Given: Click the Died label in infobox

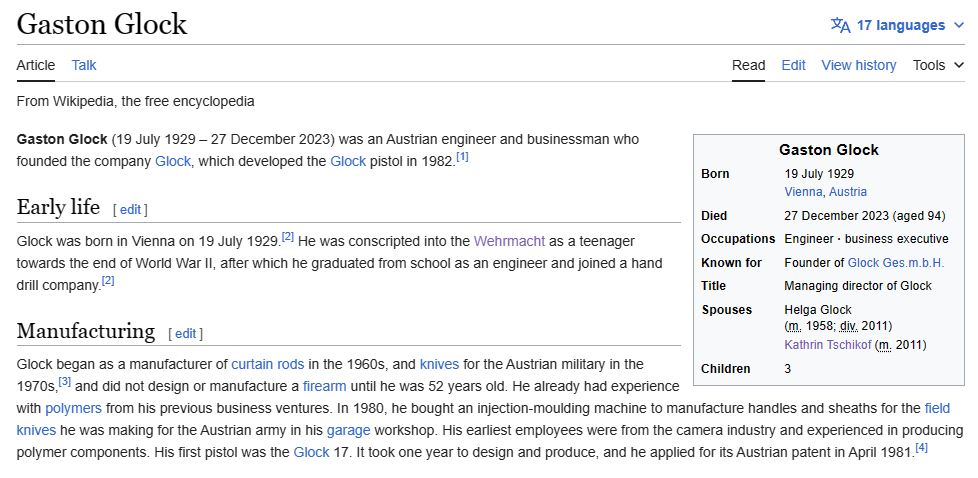Looking at the screenshot, I should click(714, 216).
